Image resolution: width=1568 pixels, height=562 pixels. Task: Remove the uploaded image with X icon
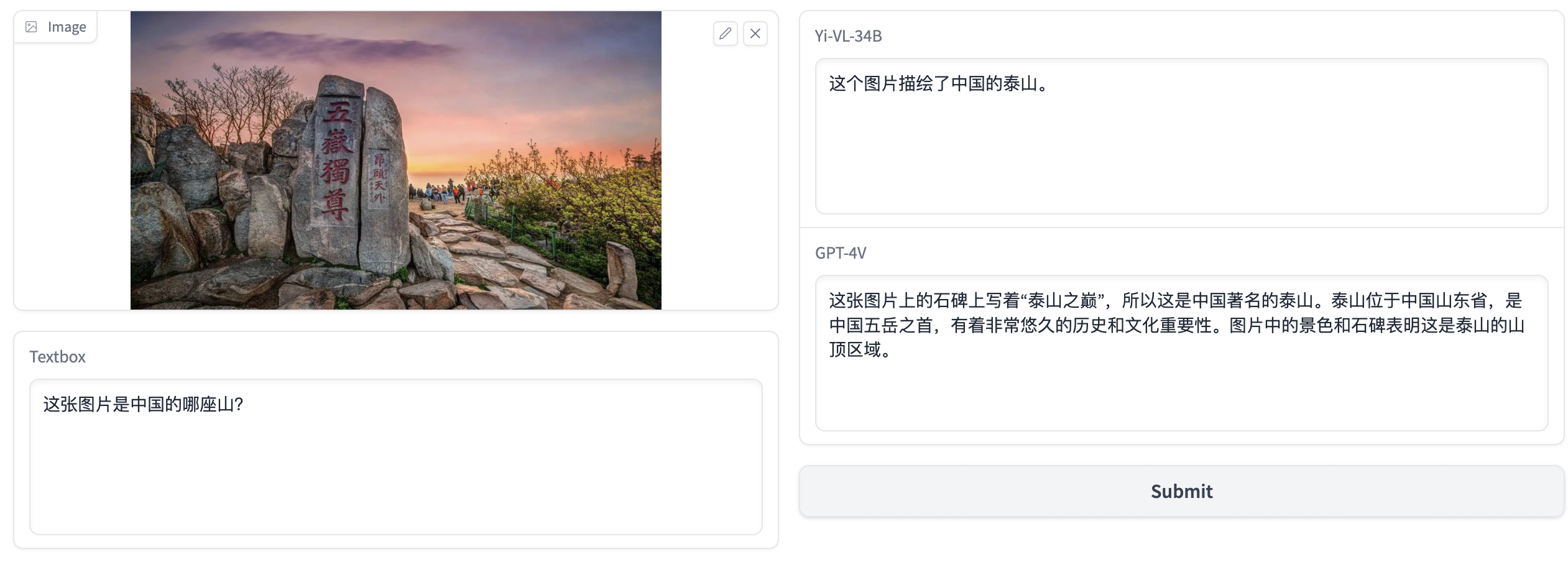pyautogui.click(x=755, y=34)
